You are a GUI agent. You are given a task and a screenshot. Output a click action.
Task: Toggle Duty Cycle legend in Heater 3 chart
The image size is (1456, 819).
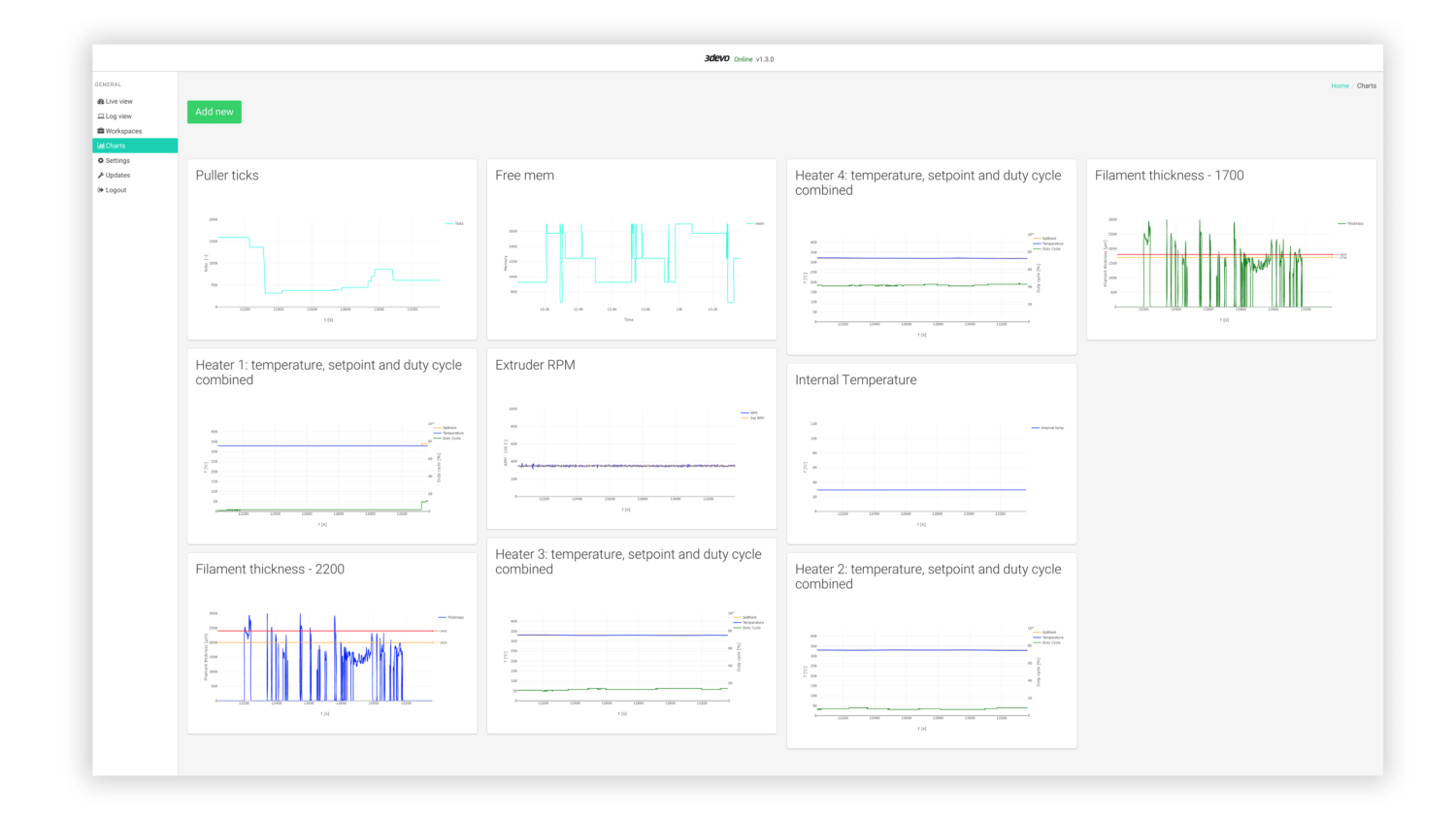tap(747, 629)
